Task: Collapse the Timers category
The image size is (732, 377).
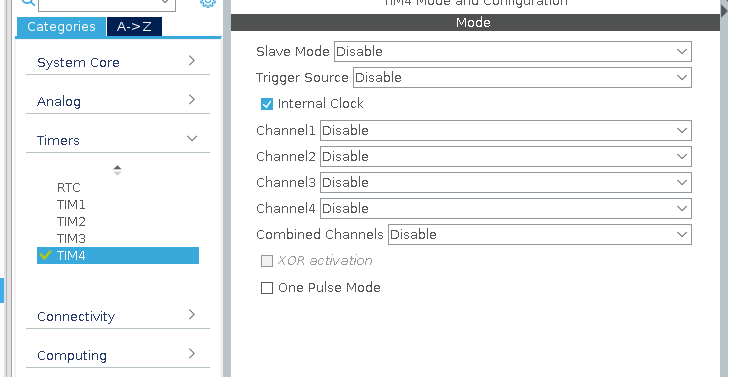Action: coord(118,140)
